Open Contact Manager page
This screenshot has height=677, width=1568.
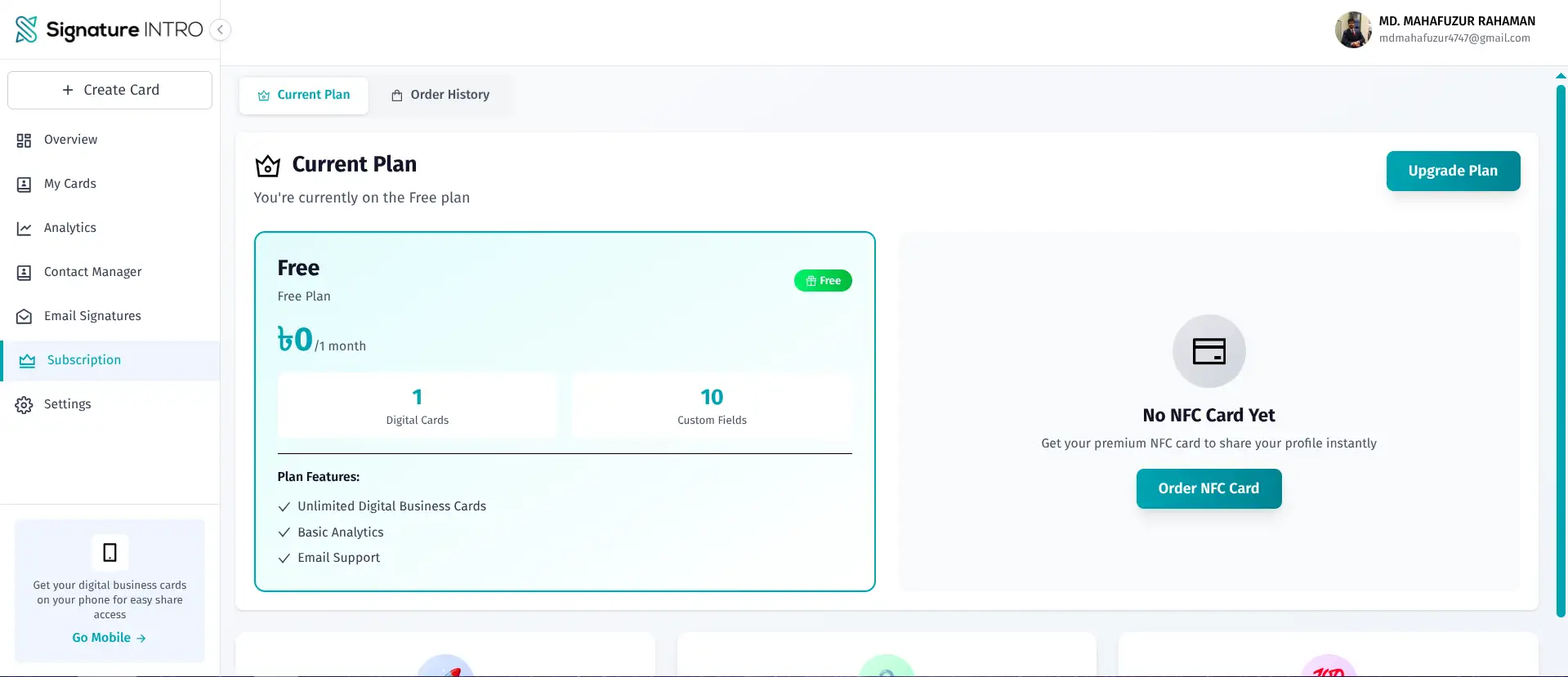(x=92, y=272)
